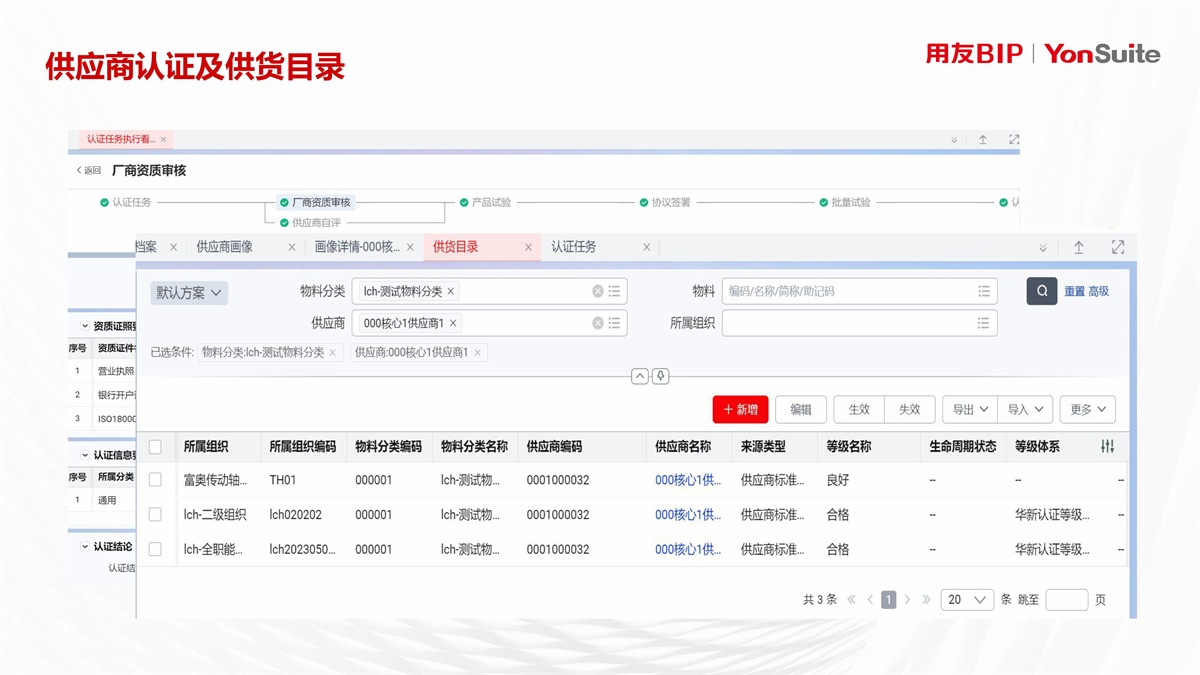The width and height of the screenshot is (1200, 675).
Task: Select the lch-二级组织 row checkbox
Action: pyautogui.click(x=155, y=514)
